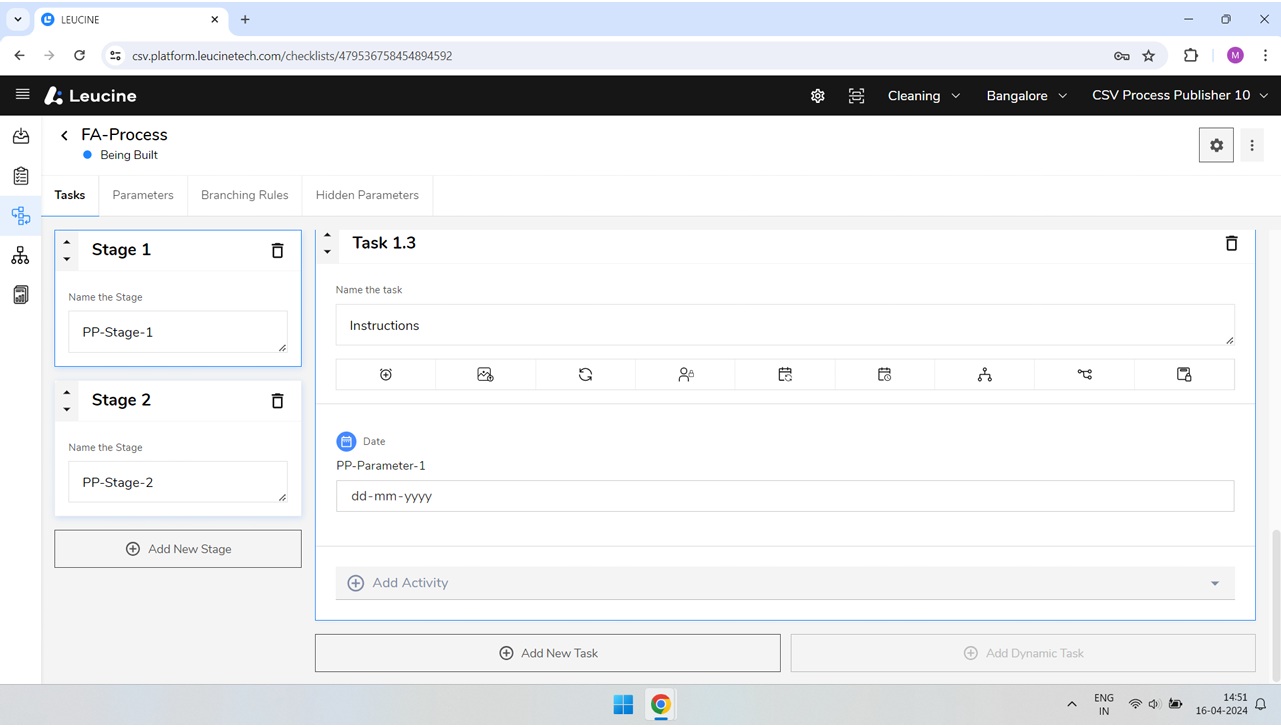Move Stage 1 up arrow
Viewport: 1281px width, 727px height.
(x=67, y=242)
